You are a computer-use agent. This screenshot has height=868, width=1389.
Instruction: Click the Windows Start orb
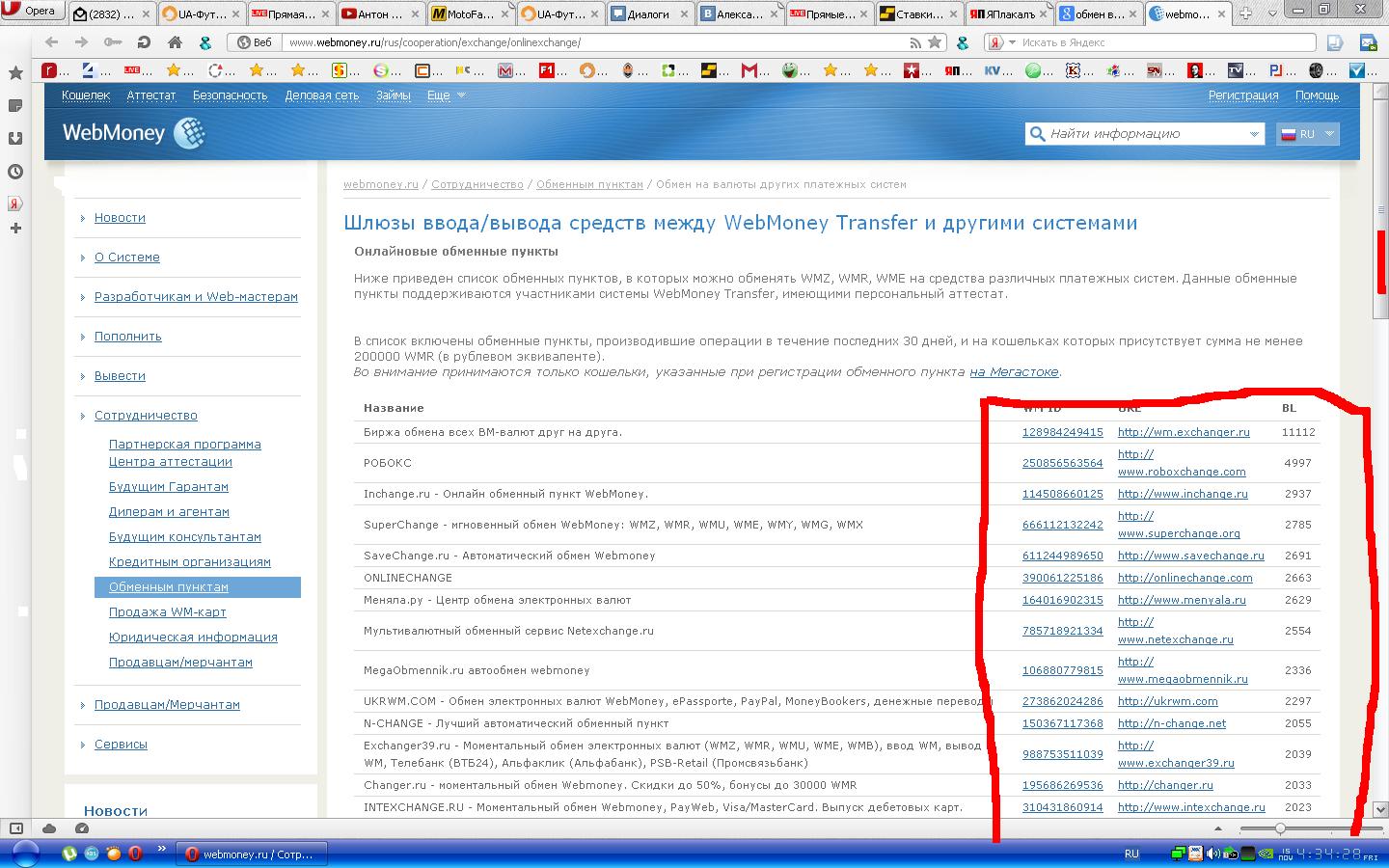click(x=24, y=854)
